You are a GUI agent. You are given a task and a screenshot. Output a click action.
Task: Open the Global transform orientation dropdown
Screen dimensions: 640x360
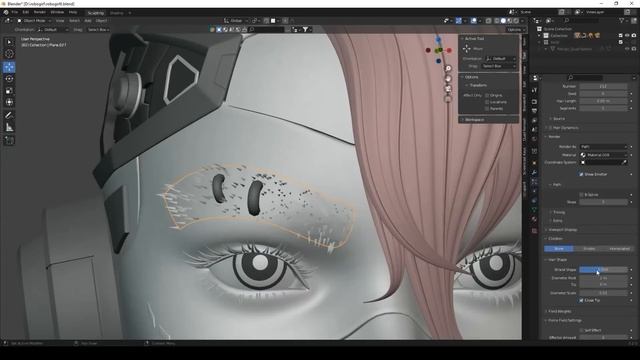pos(236,20)
